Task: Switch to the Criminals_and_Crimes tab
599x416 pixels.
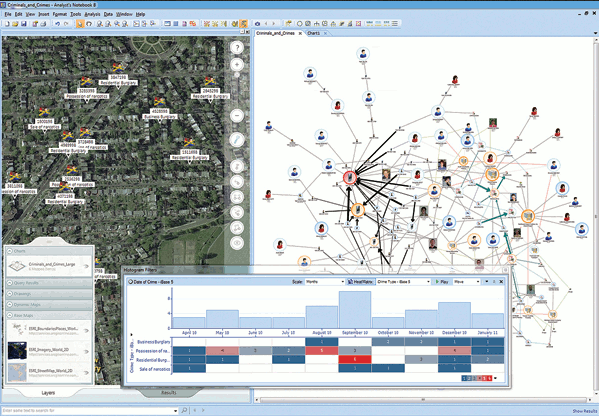Action: [275, 33]
